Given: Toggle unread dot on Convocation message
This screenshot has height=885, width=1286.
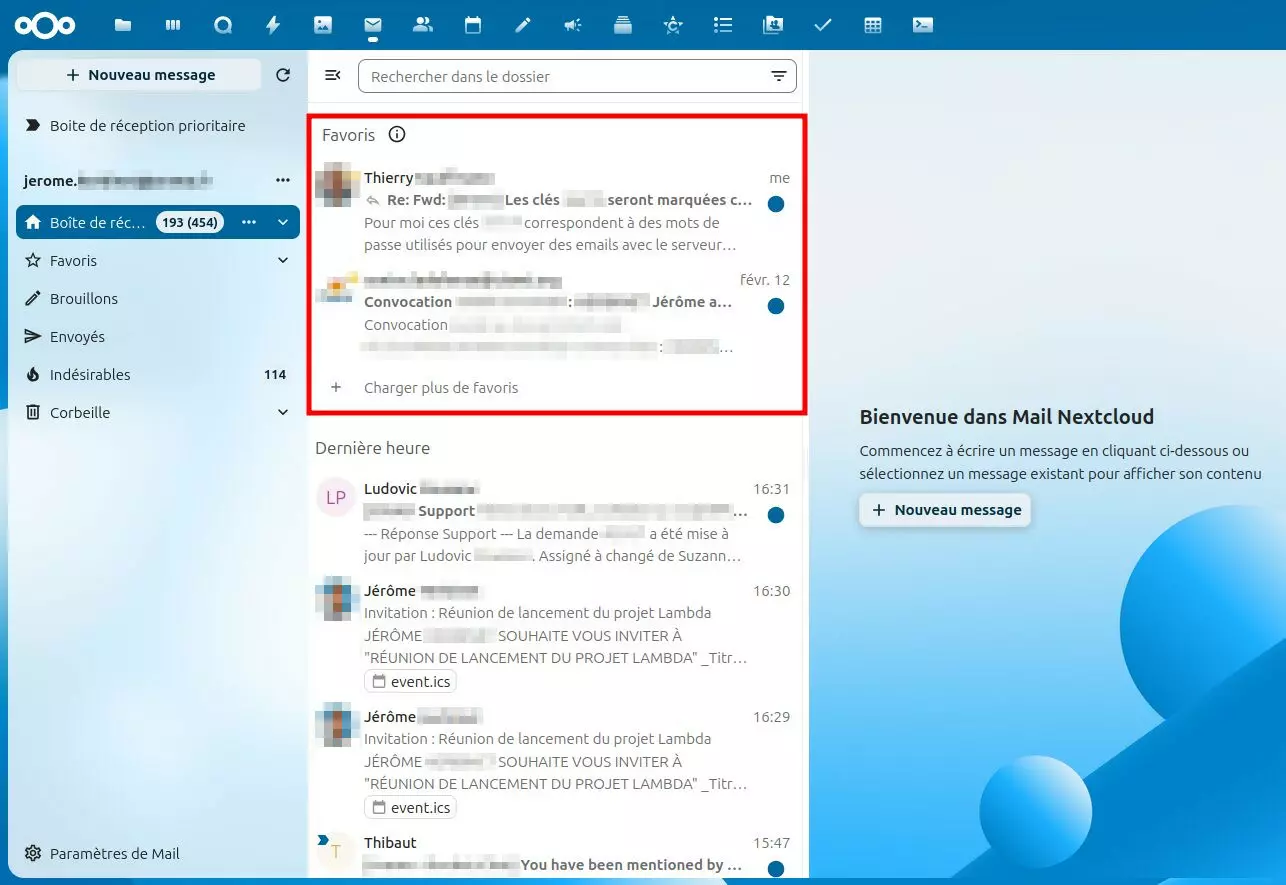Looking at the screenshot, I should click(x=775, y=306).
